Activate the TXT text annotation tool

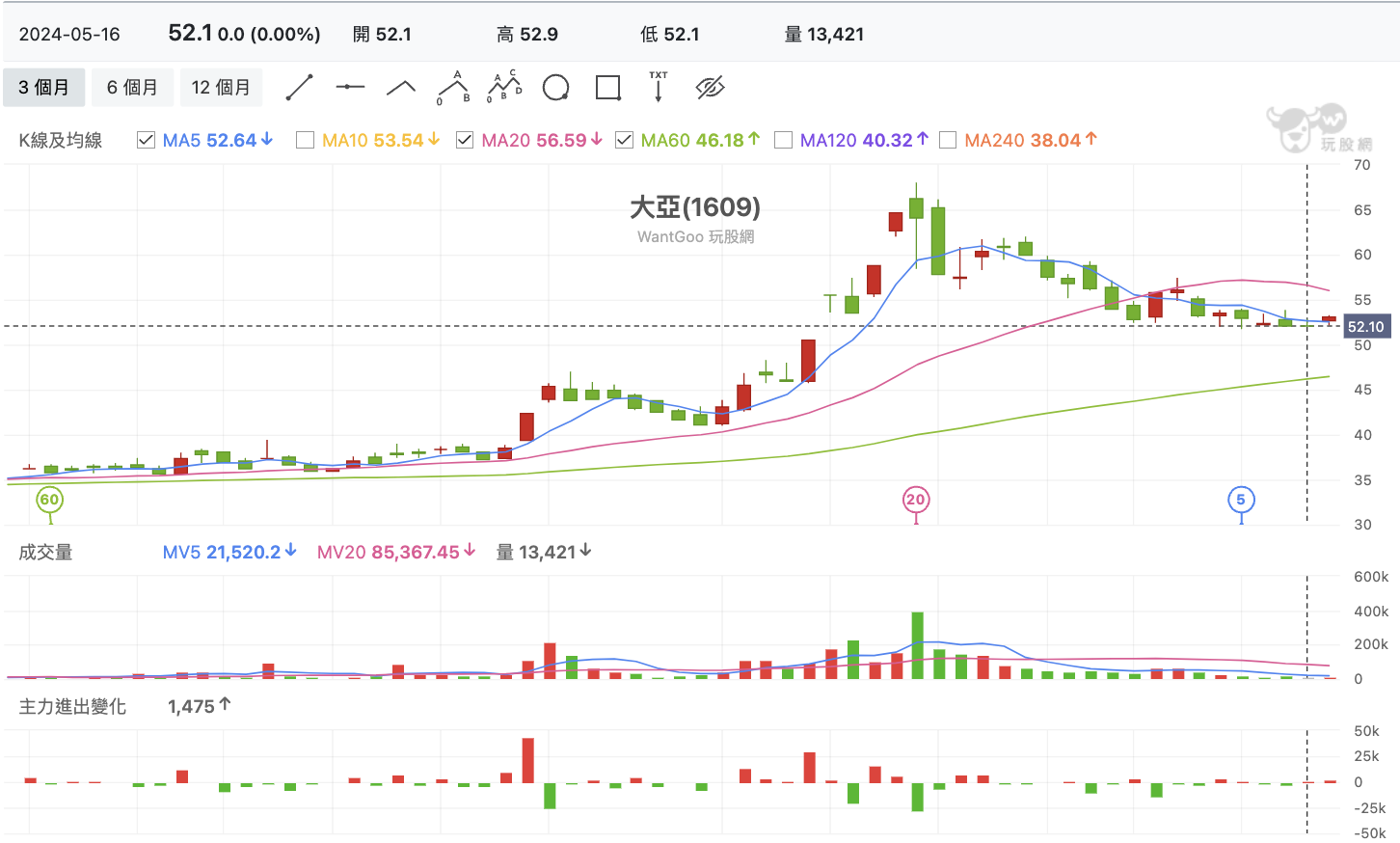coord(659,87)
